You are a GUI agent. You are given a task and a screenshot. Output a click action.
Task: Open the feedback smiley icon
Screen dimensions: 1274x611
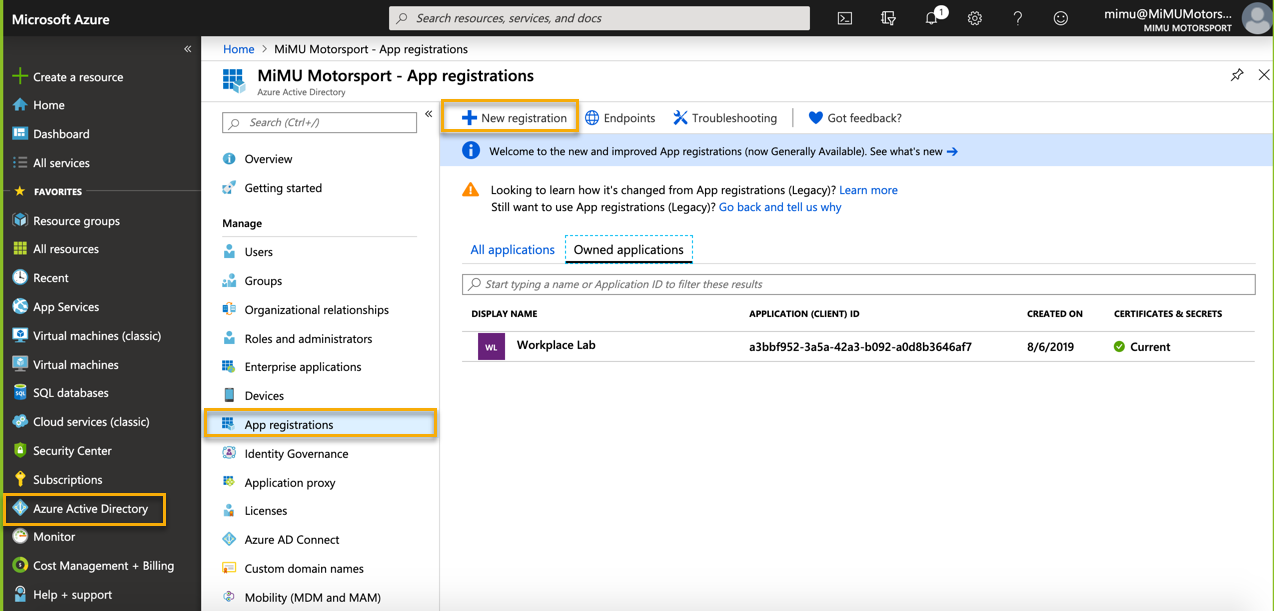[1061, 18]
